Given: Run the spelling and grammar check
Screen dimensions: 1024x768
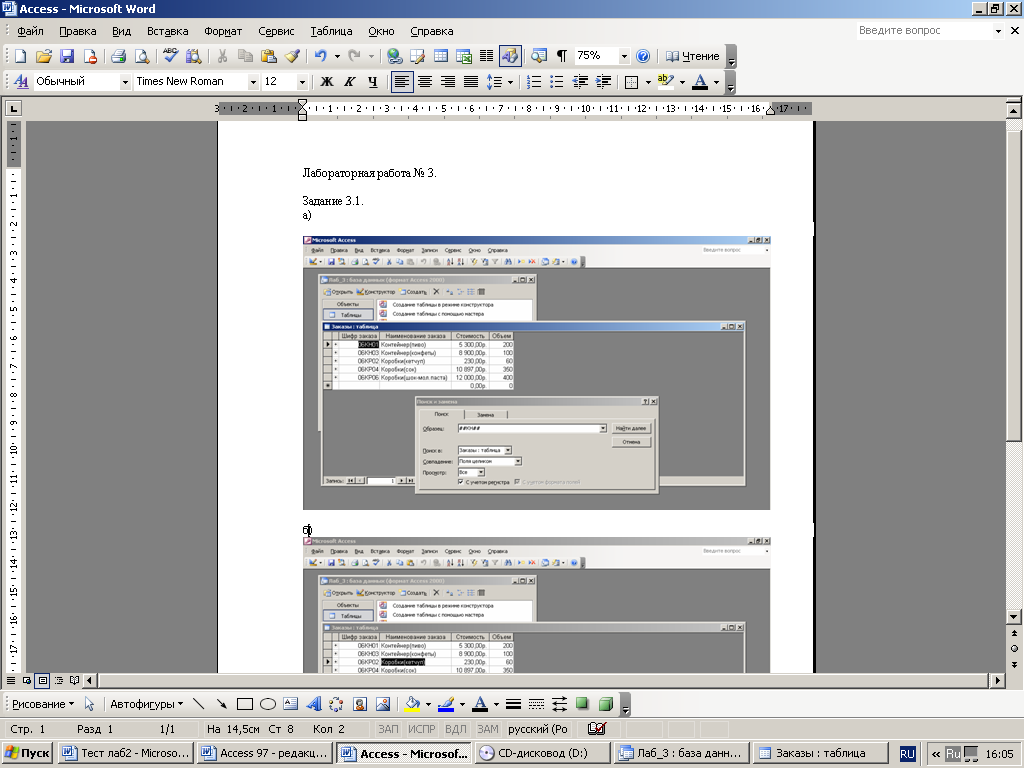Looking at the screenshot, I should [x=170, y=56].
